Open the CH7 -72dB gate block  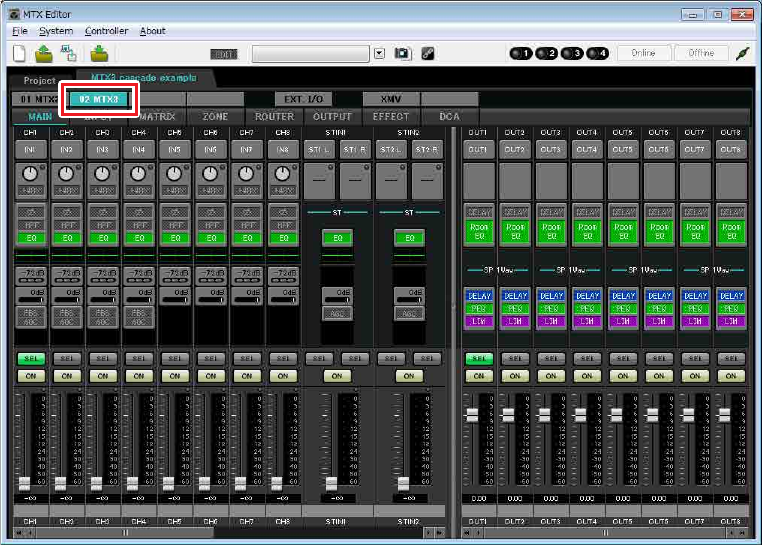(x=247, y=276)
